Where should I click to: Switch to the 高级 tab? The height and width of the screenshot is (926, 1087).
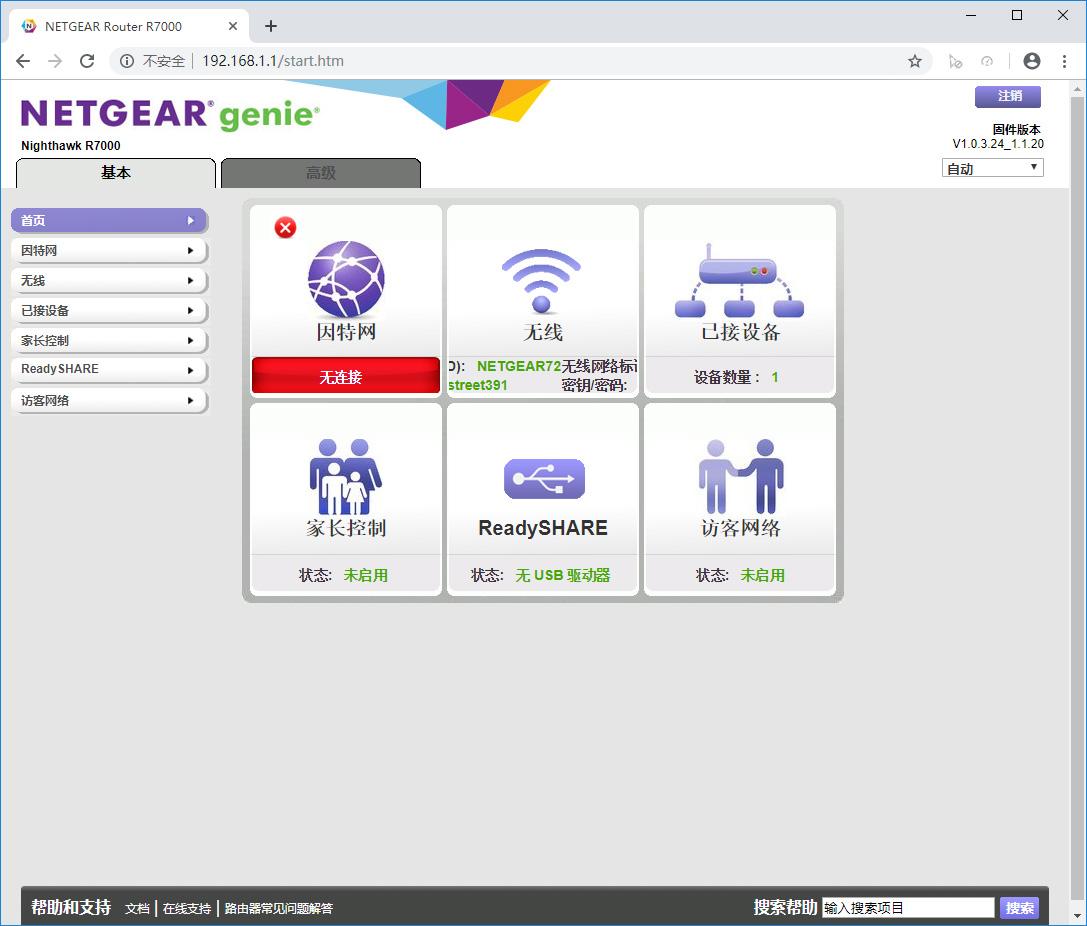[321, 173]
